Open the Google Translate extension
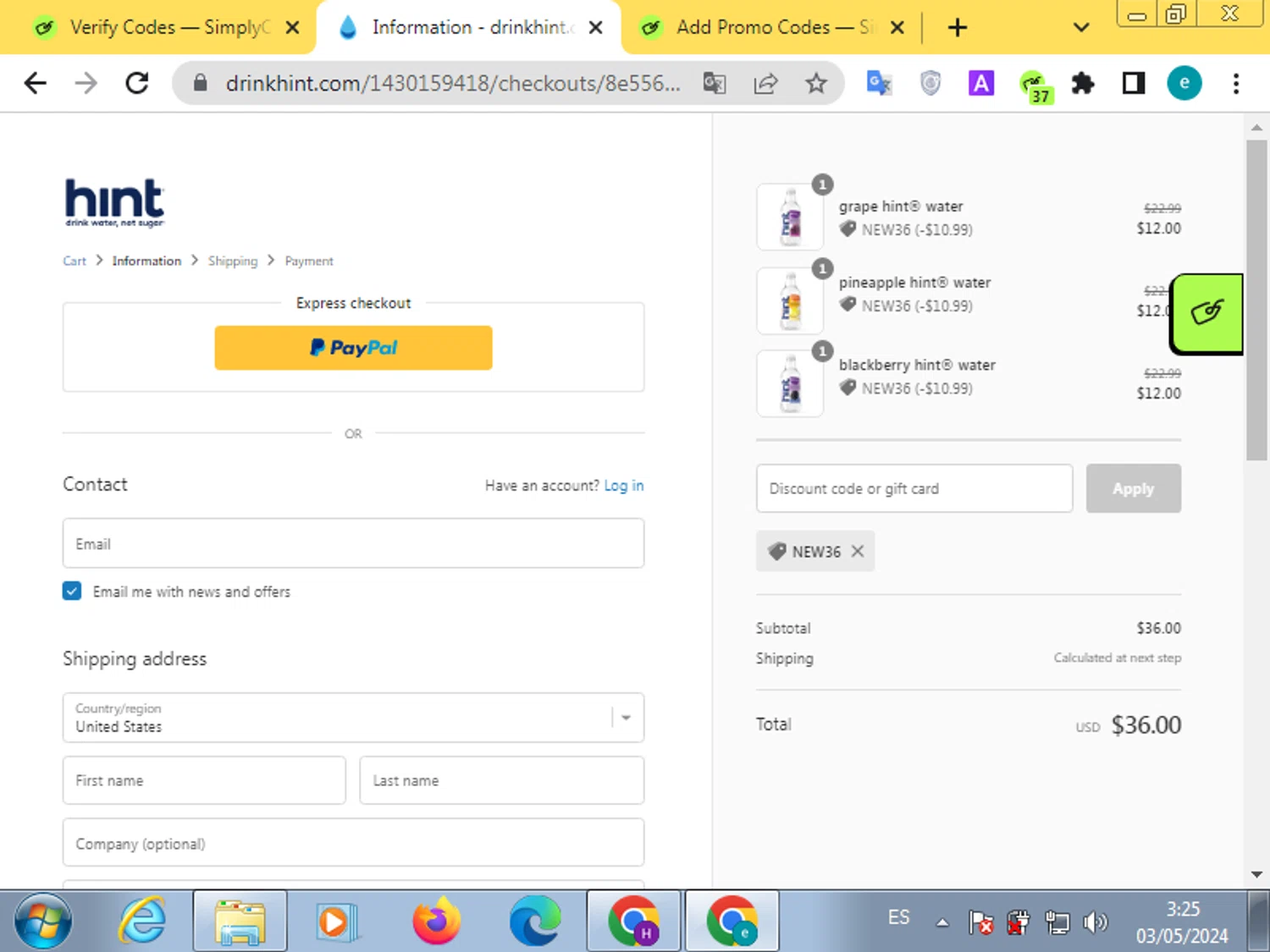This screenshot has height=952, width=1270. click(x=879, y=83)
